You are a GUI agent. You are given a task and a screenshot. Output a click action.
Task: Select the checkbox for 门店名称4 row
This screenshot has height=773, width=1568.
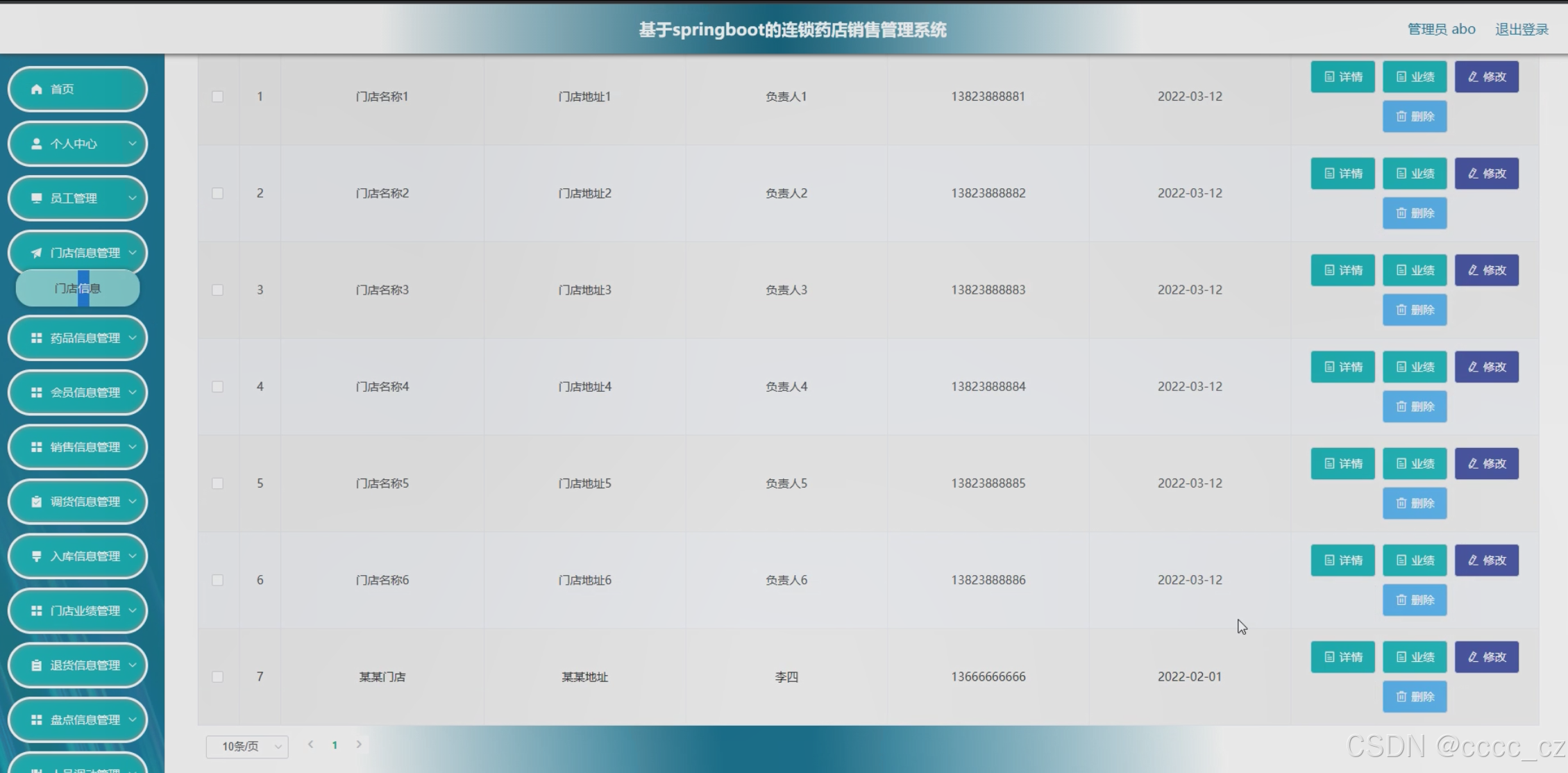coord(217,387)
